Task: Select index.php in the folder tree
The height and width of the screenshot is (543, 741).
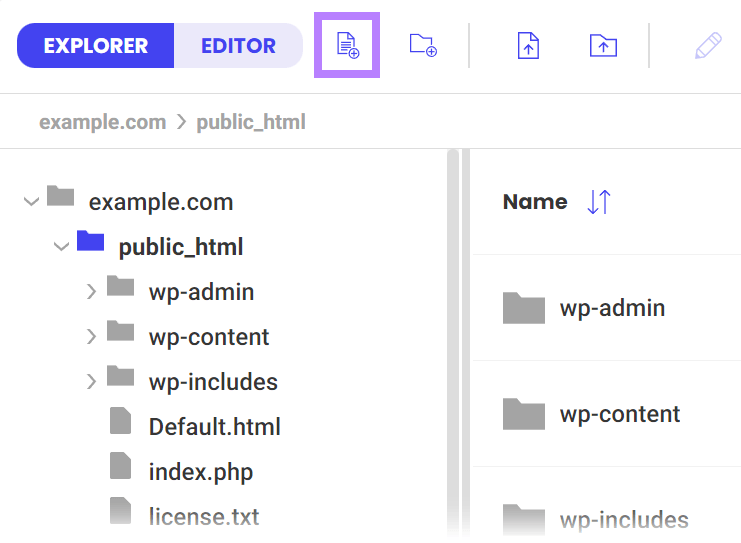Action: [200, 471]
